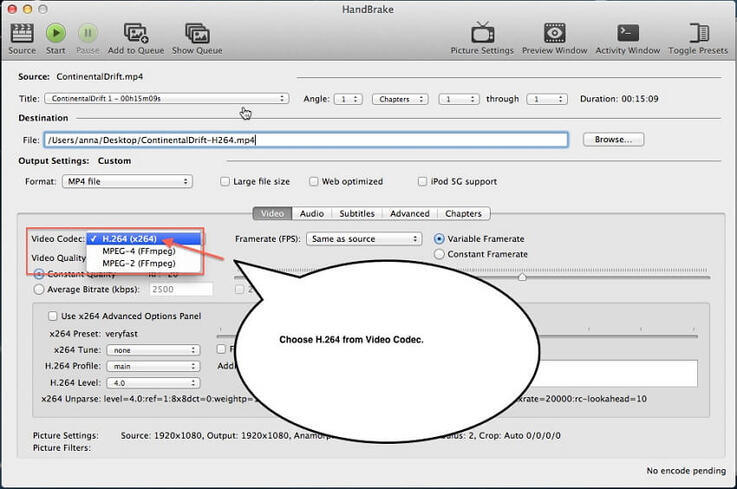Image resolution: width=737 pixels, height=489 pixels.
Task: Open the H.264 Level dropdown
Action: pos(153,383)
